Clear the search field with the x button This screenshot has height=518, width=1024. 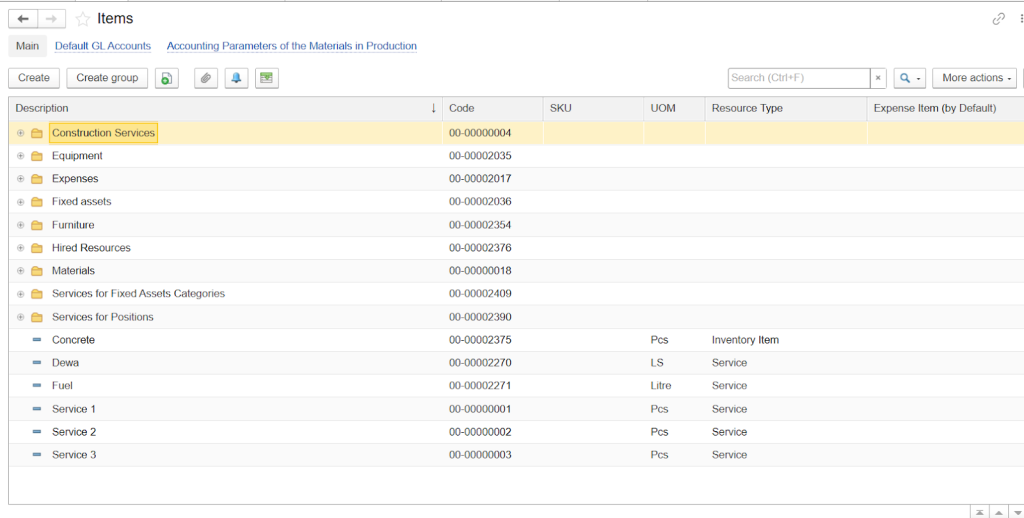(878, 78)
